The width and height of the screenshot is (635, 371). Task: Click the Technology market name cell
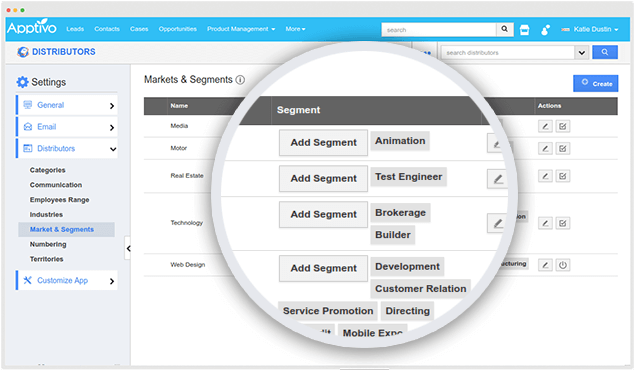coord(187,223)
